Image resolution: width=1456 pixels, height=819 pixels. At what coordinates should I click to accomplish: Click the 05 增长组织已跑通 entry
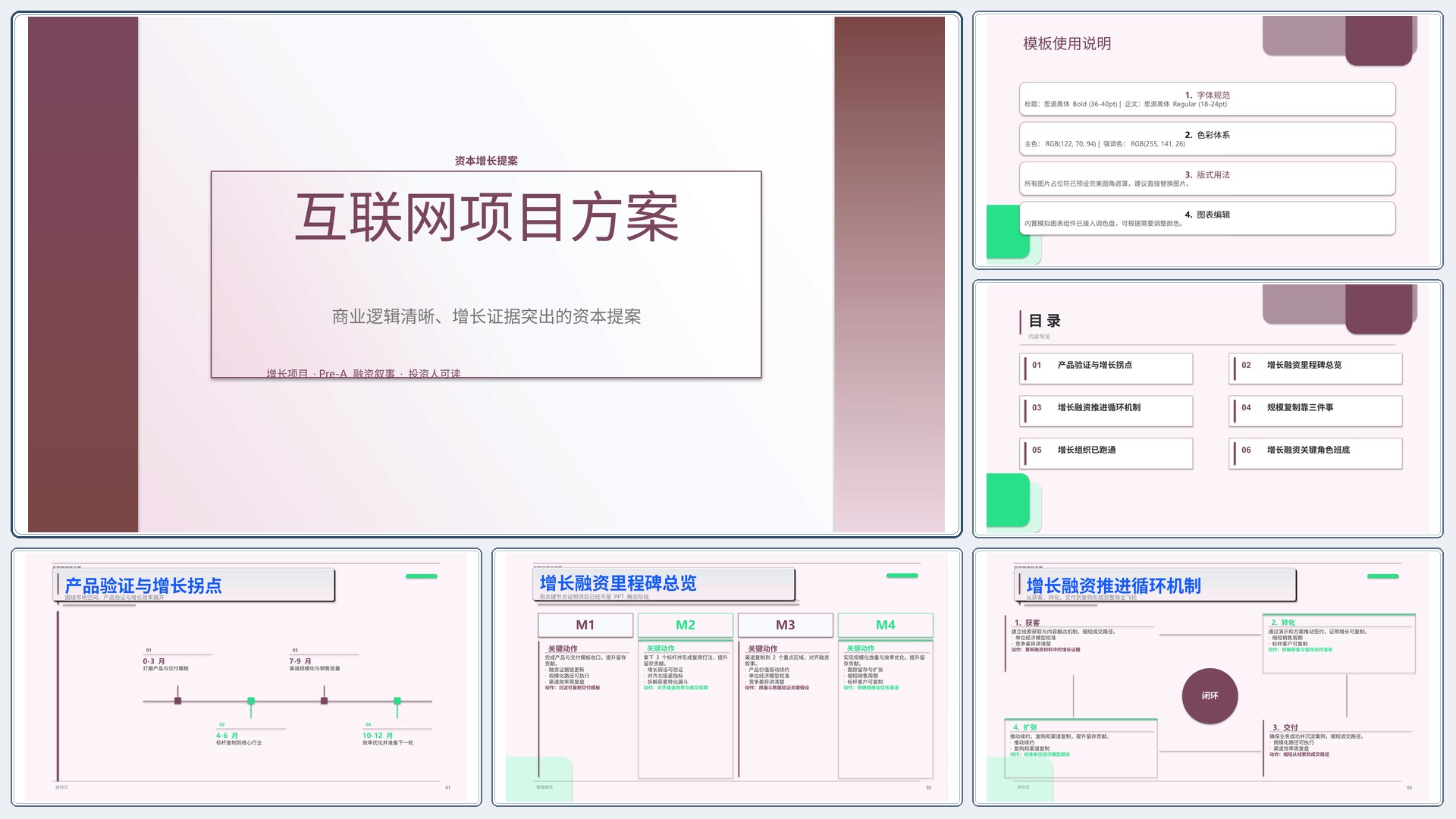(x=1106, y=453)
